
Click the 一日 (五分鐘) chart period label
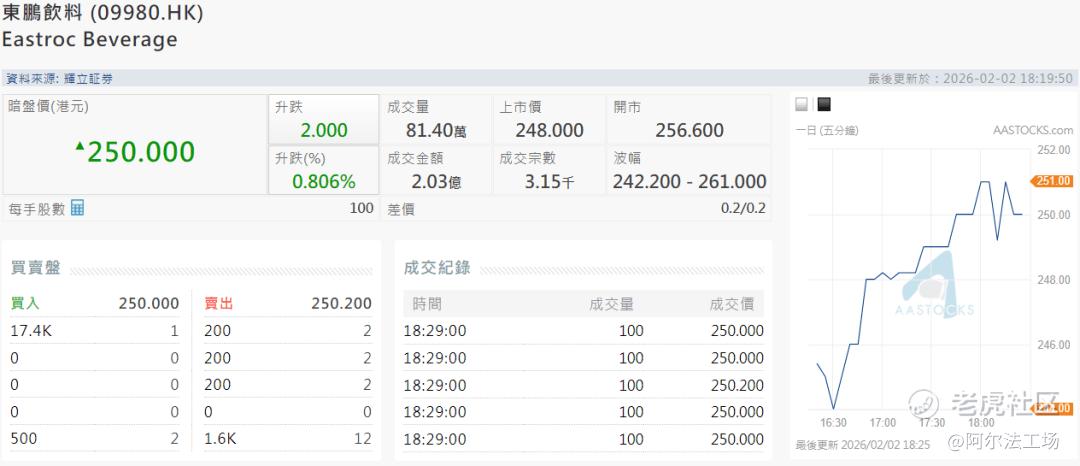[827, 130]
